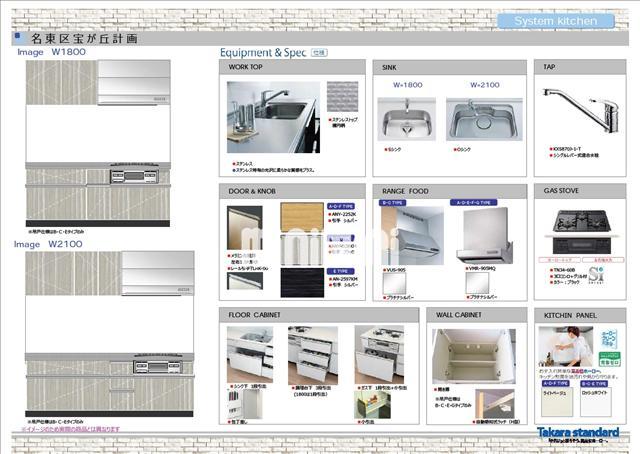Pick the platinum silver swatch under VMR-905MQ
The width and height of the screenshot is (640, 454).
(477, 283)
